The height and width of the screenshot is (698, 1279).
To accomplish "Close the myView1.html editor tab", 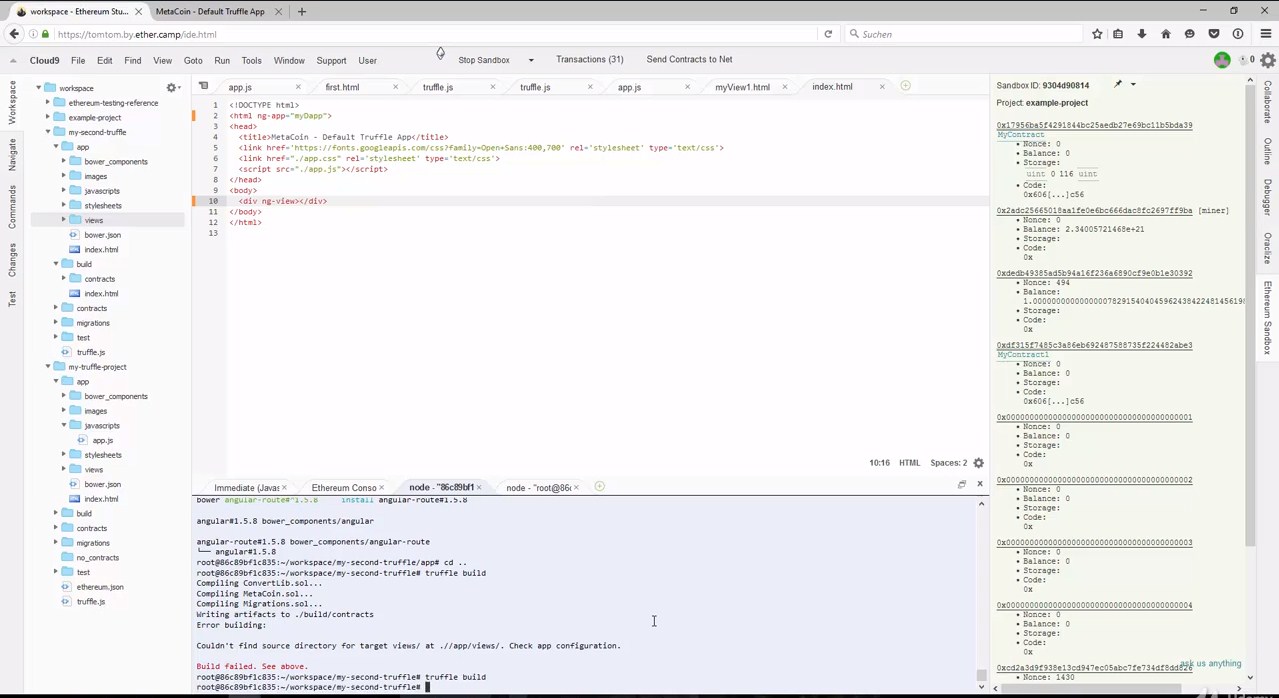I will [x=785, y=87].
